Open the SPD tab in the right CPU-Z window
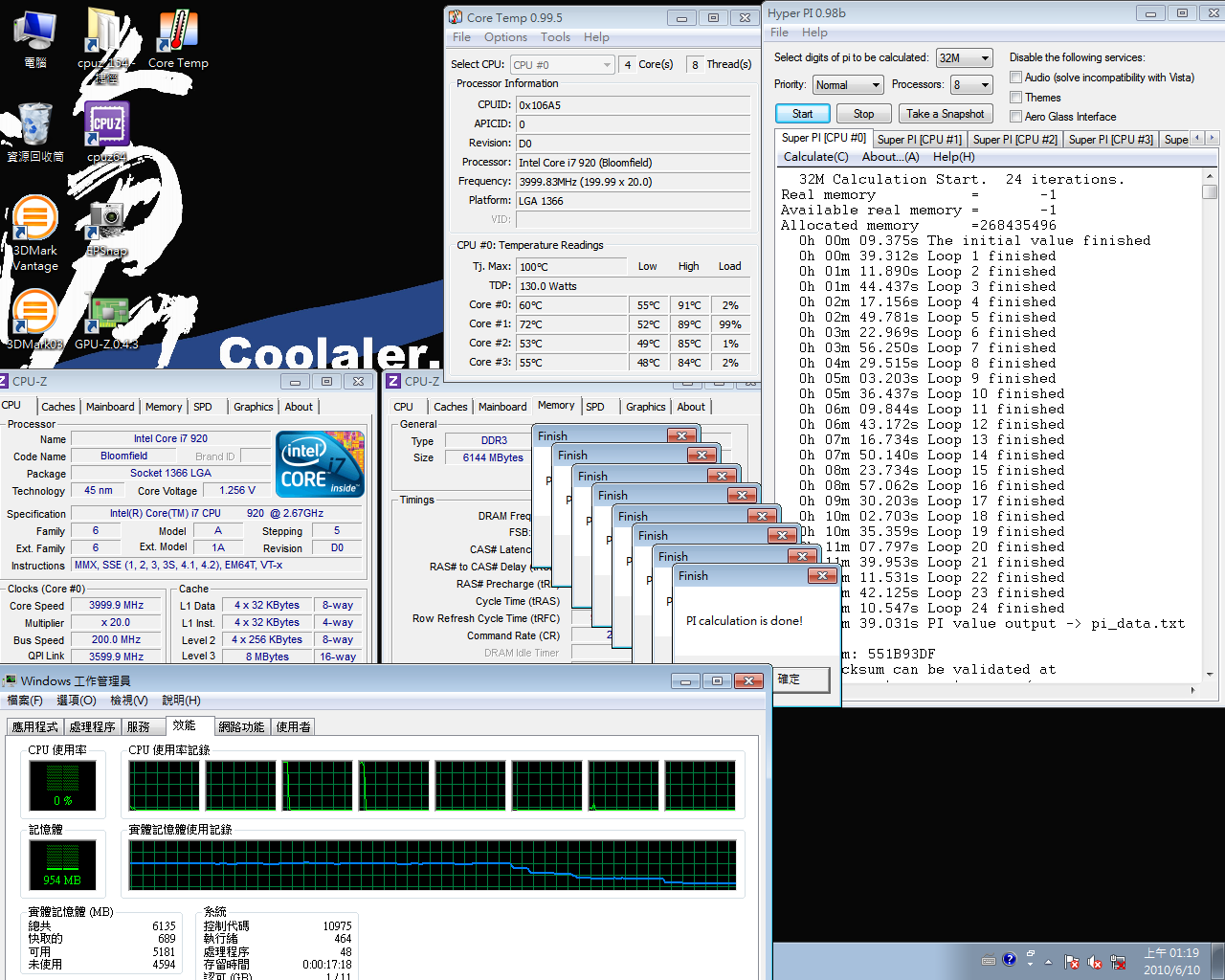Screen dimensions: 1225x980 [x=595, y=407]
